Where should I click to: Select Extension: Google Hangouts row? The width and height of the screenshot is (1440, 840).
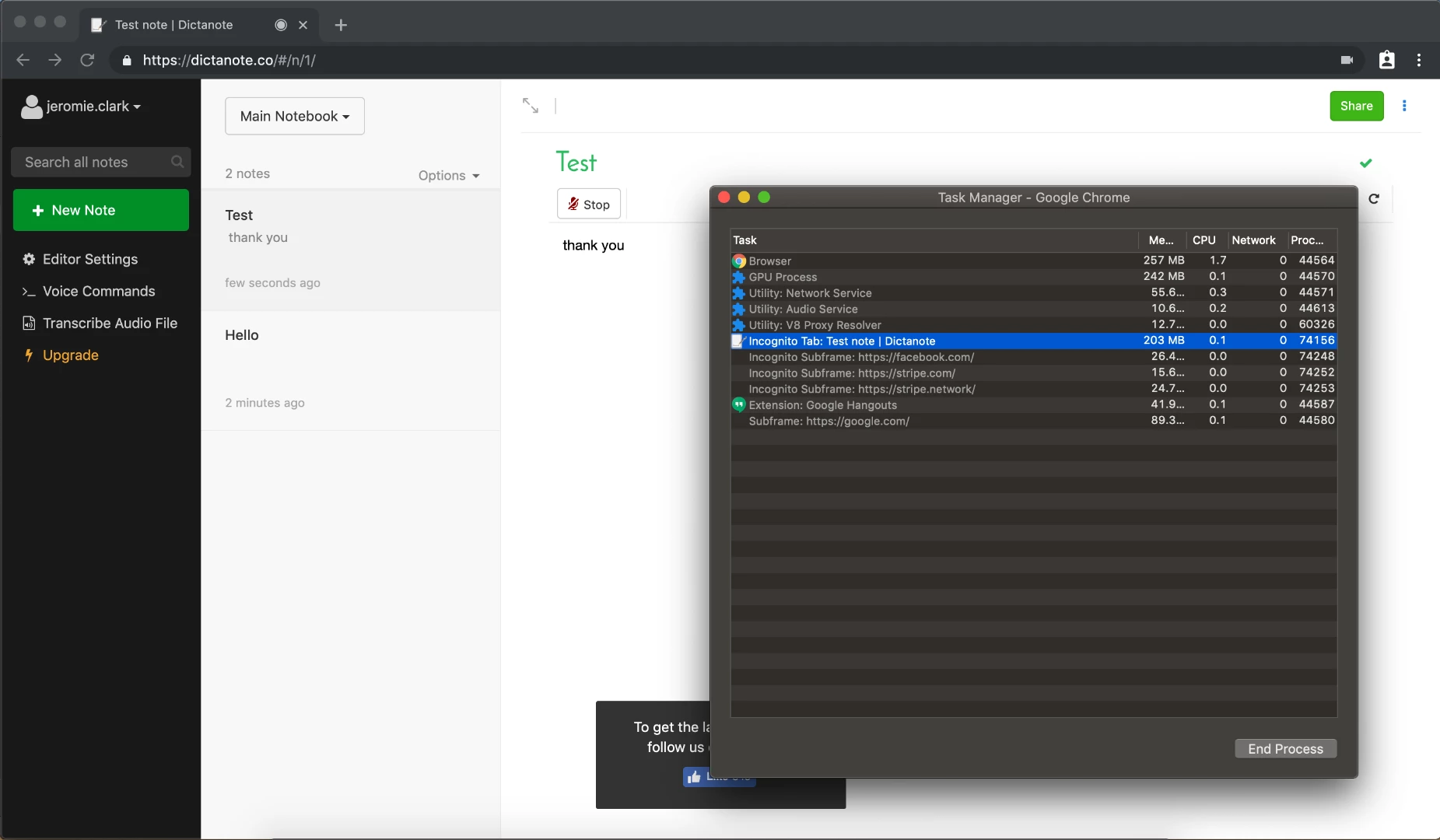1033,404
